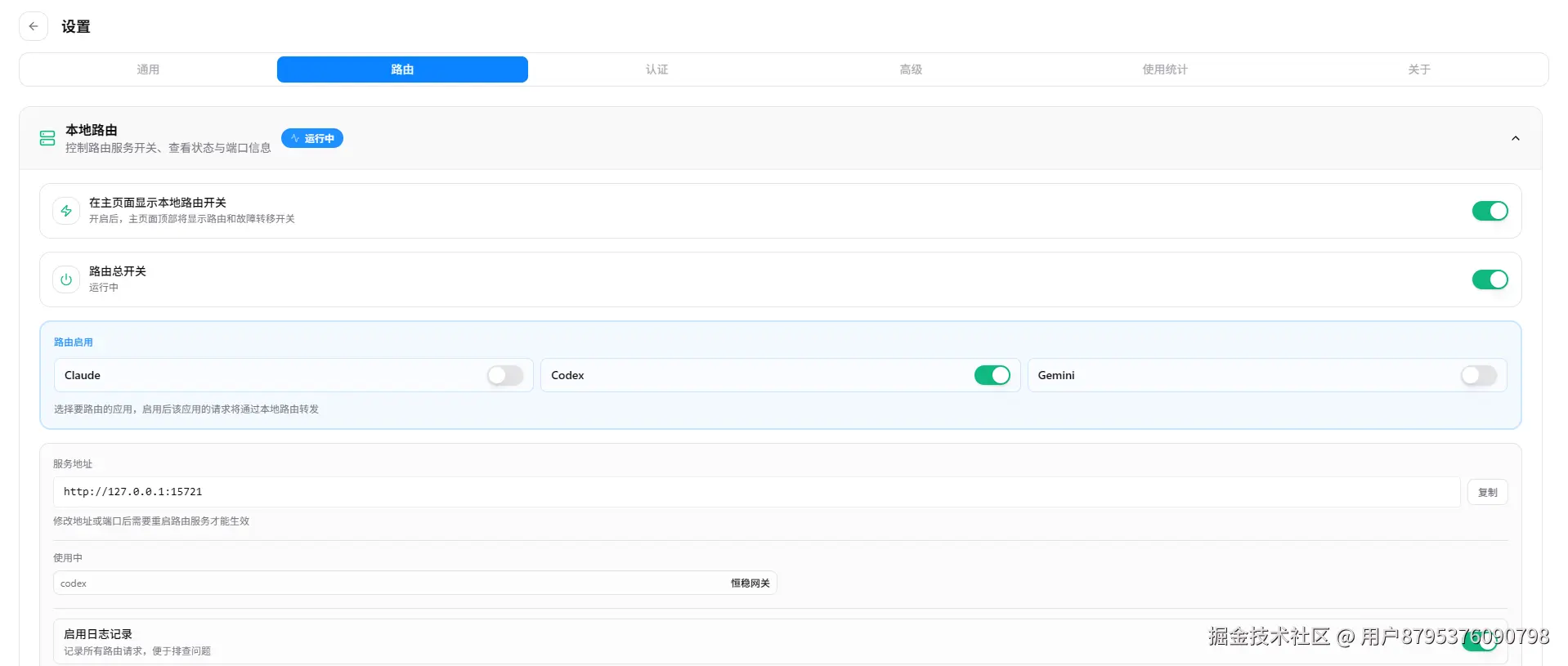This screenshot has height=666, width=1568.
Task: Click the 服务地址 input field
Action: 757,492
